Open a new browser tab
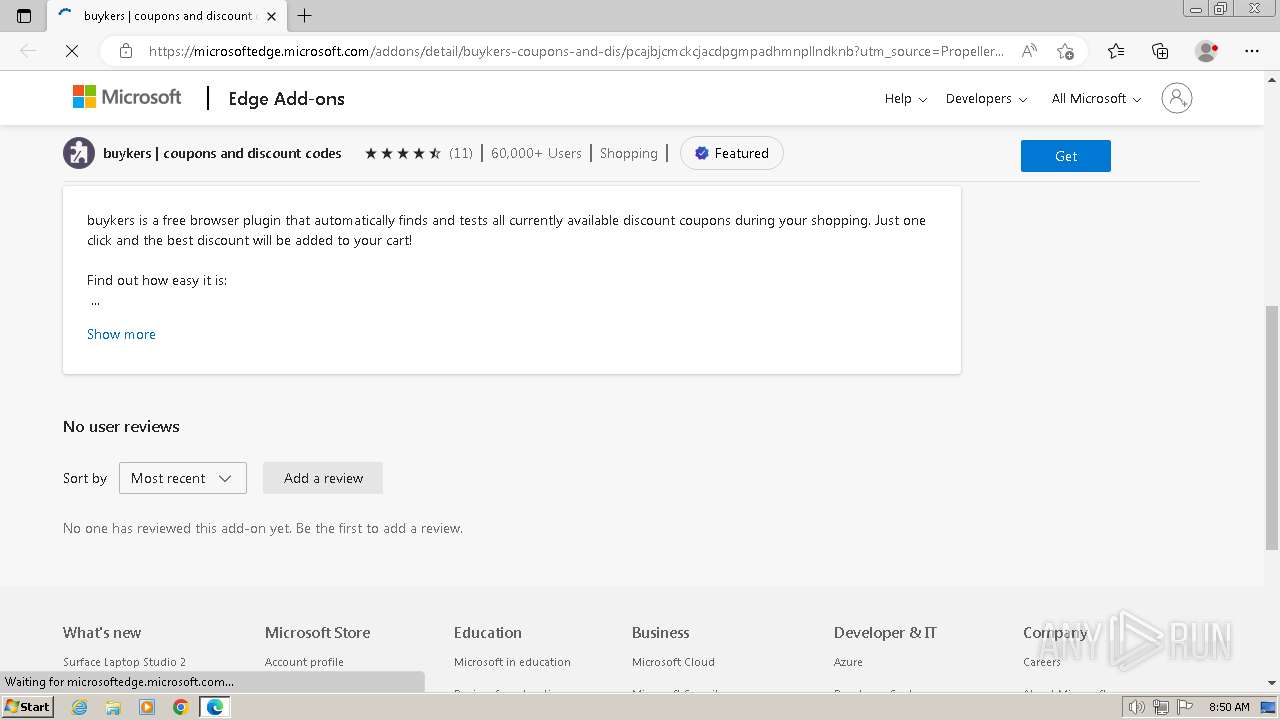The height and width of the screenshot is (720, 1280). click(305, 16)
